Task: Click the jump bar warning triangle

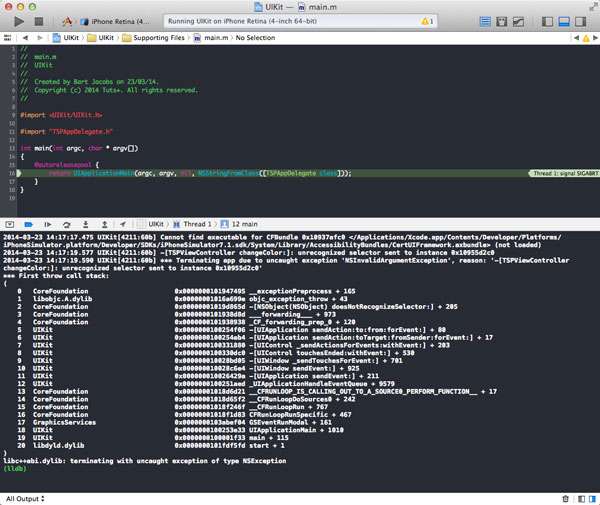Action: (586, 38)
